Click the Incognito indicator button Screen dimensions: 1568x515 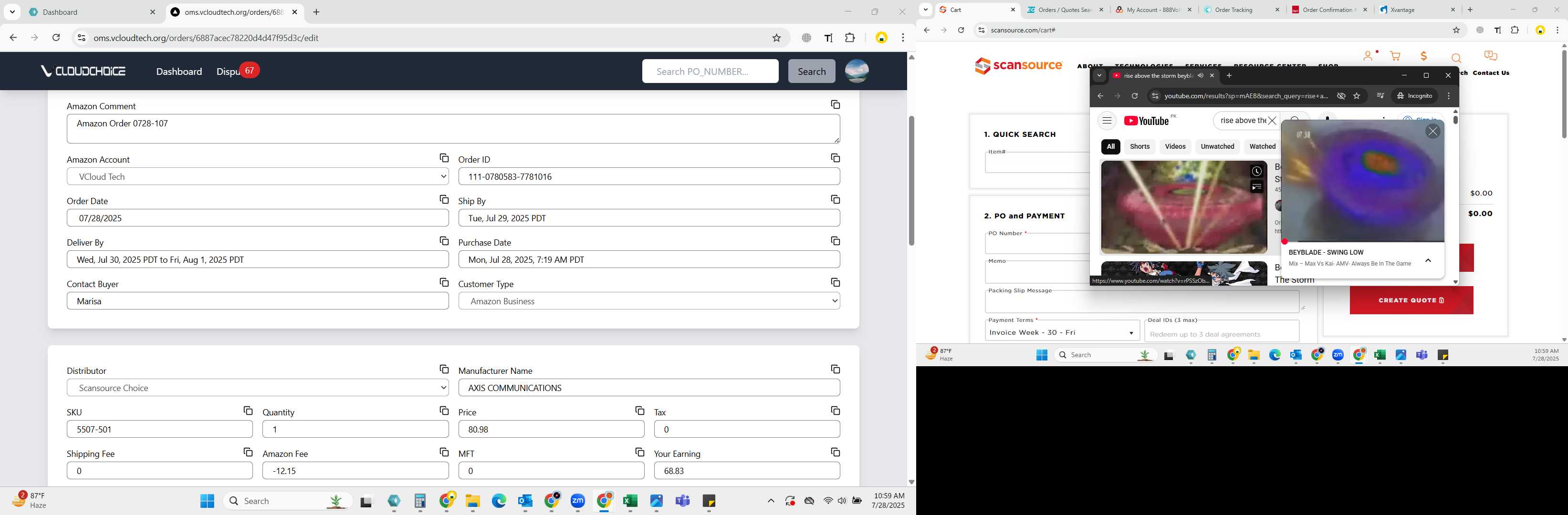(x=1415, y=96)
